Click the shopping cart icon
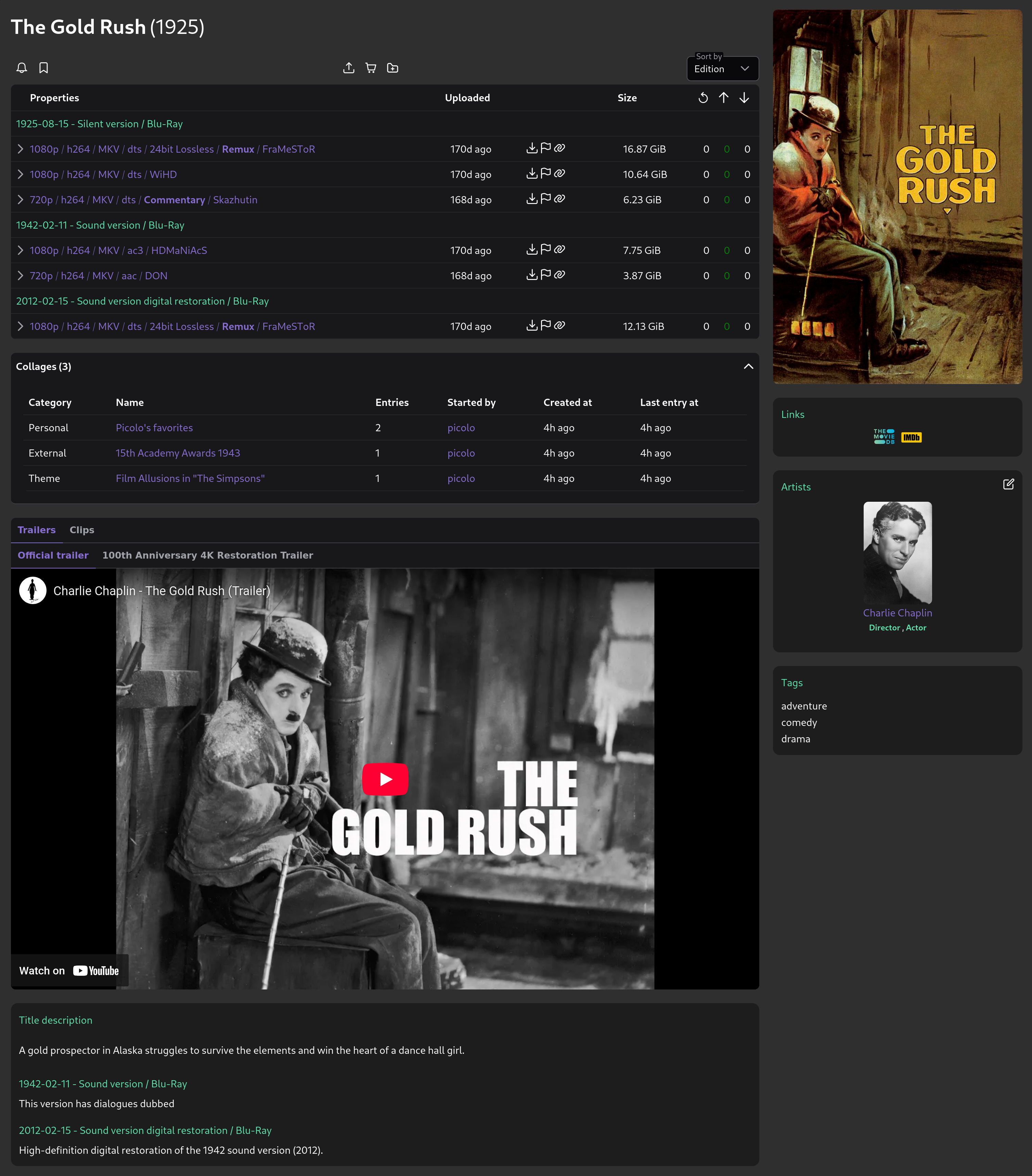This screenshot has height=1176, width=1032. (371, 68)
